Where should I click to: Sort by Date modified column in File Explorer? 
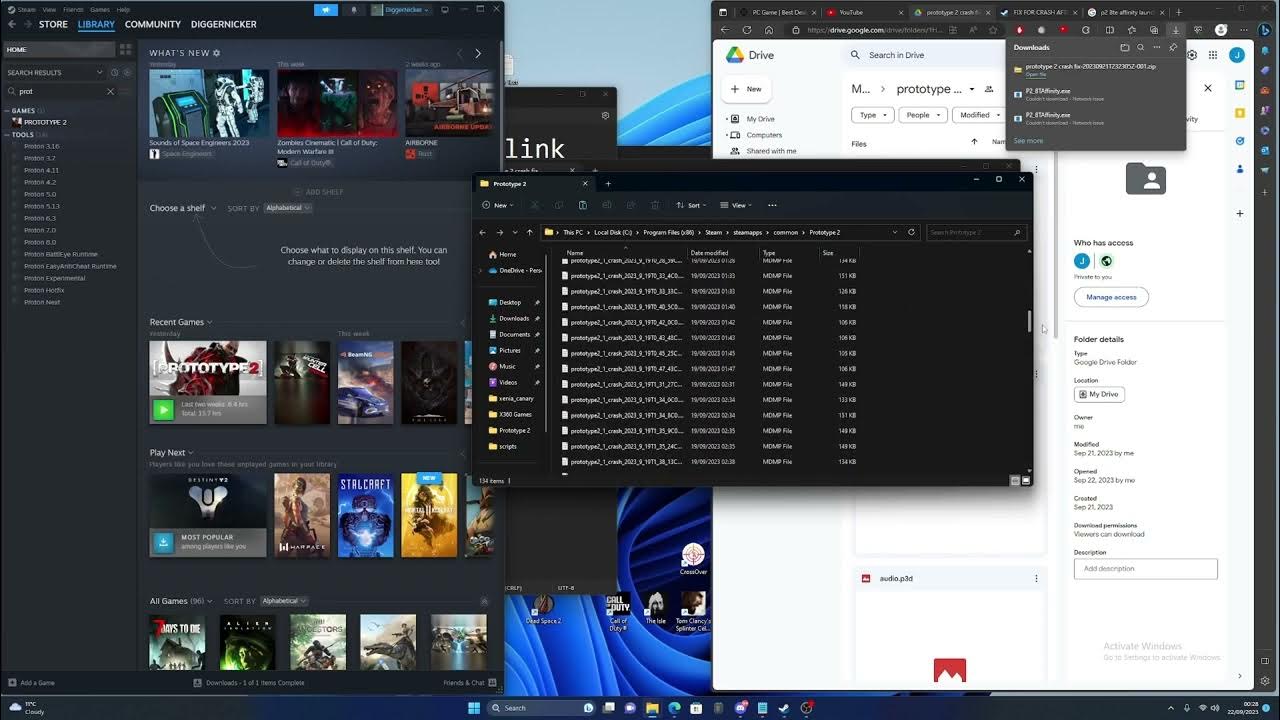click(x=709, y=253)
